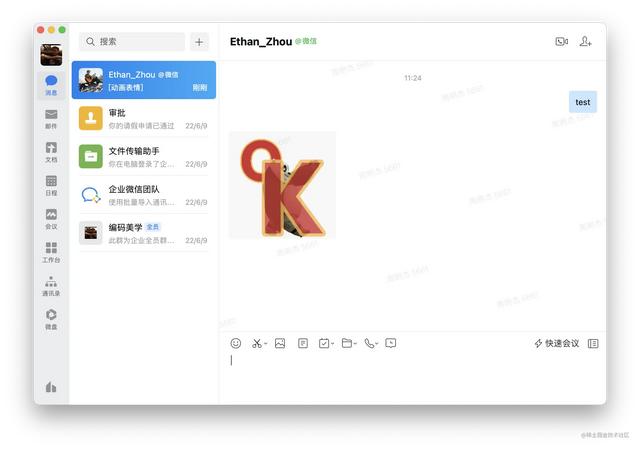
Task: Click the 全员 tag on 编码美学
Action: pyautogui.click(x=153, y=227)
